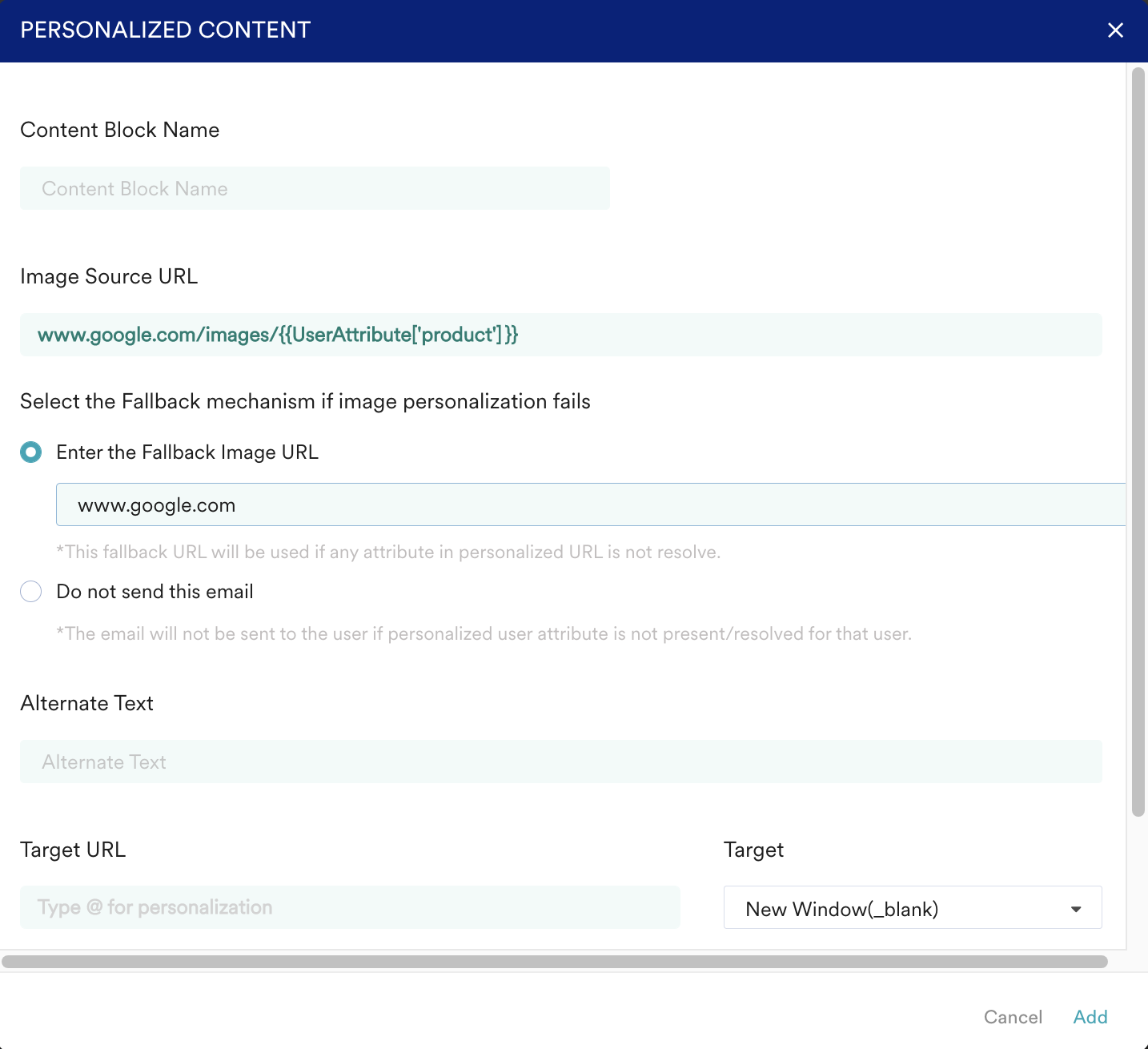The image size is (1148, 1049).
Task: Click the Image Source URL input with the google.com value
Action: click(x=560, y=335)
